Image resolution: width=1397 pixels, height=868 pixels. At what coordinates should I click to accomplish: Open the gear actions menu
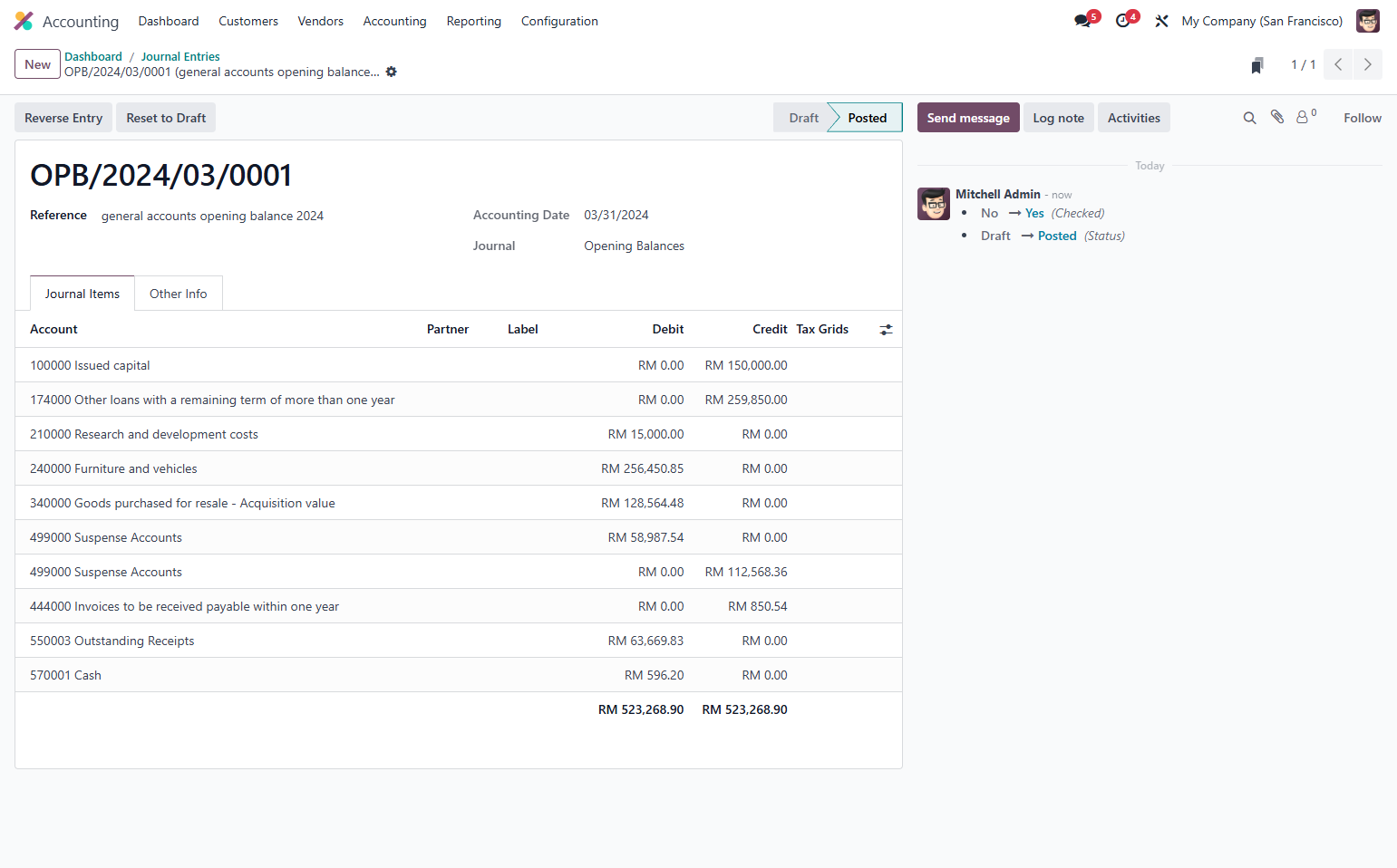pos(392,72)
